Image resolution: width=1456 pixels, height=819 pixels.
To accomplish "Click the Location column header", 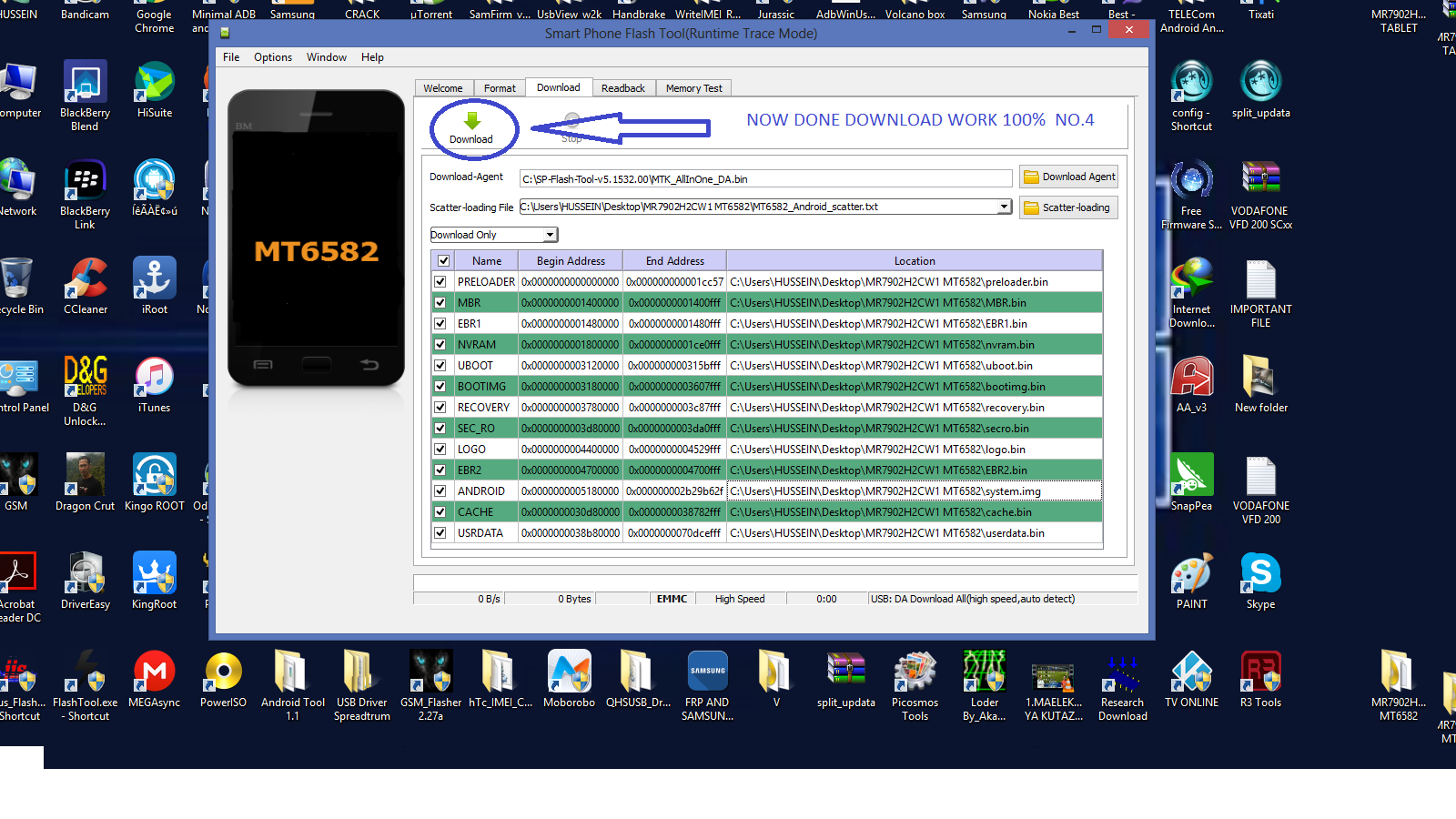I will (915, 260).
